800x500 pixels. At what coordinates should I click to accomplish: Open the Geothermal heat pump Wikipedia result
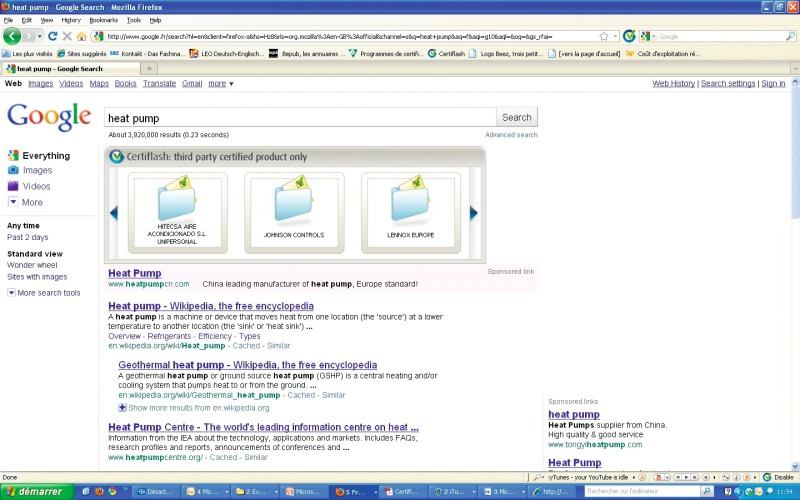coord(247,365)
